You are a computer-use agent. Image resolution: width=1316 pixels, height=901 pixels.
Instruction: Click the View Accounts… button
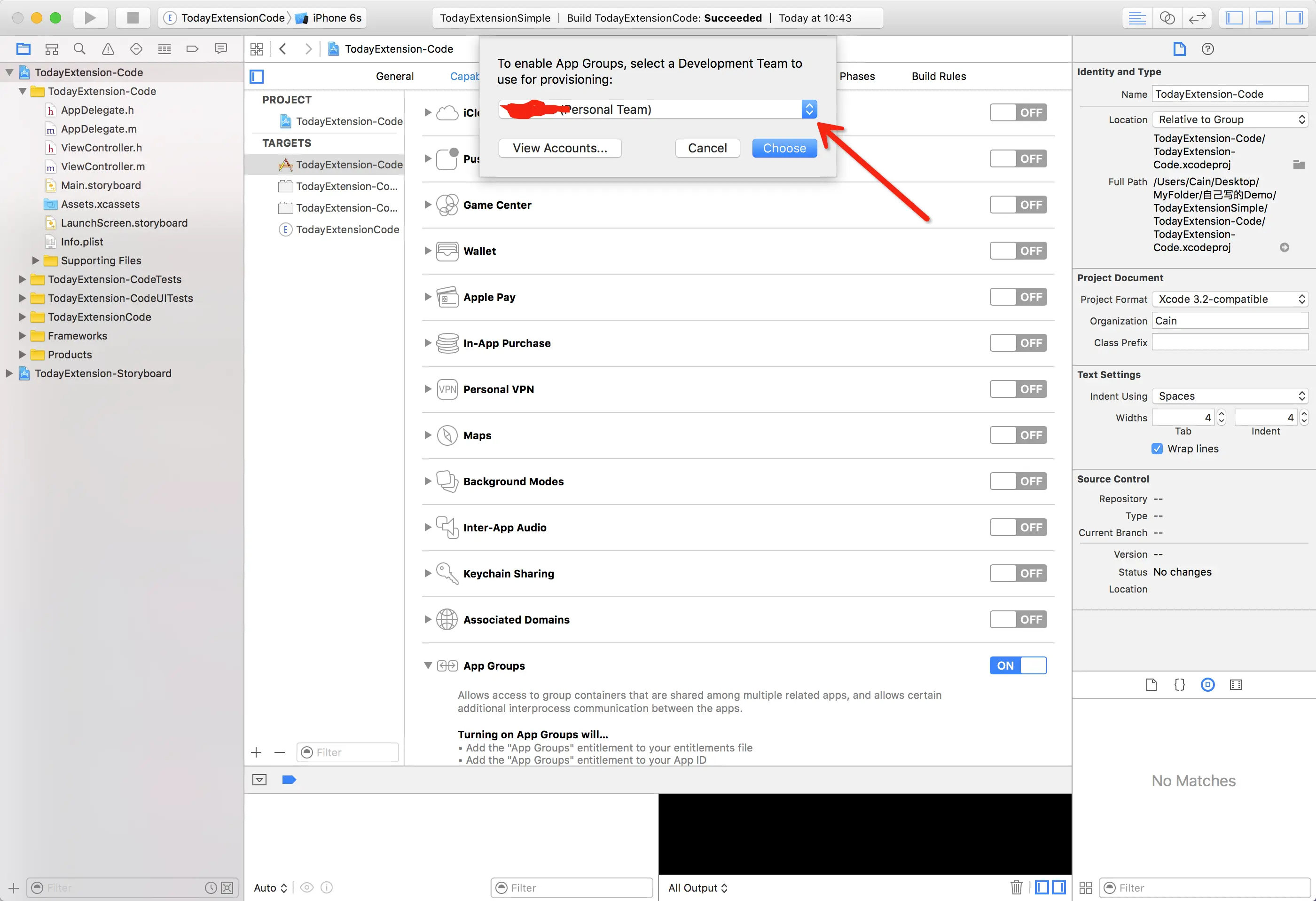coord(559,148)
